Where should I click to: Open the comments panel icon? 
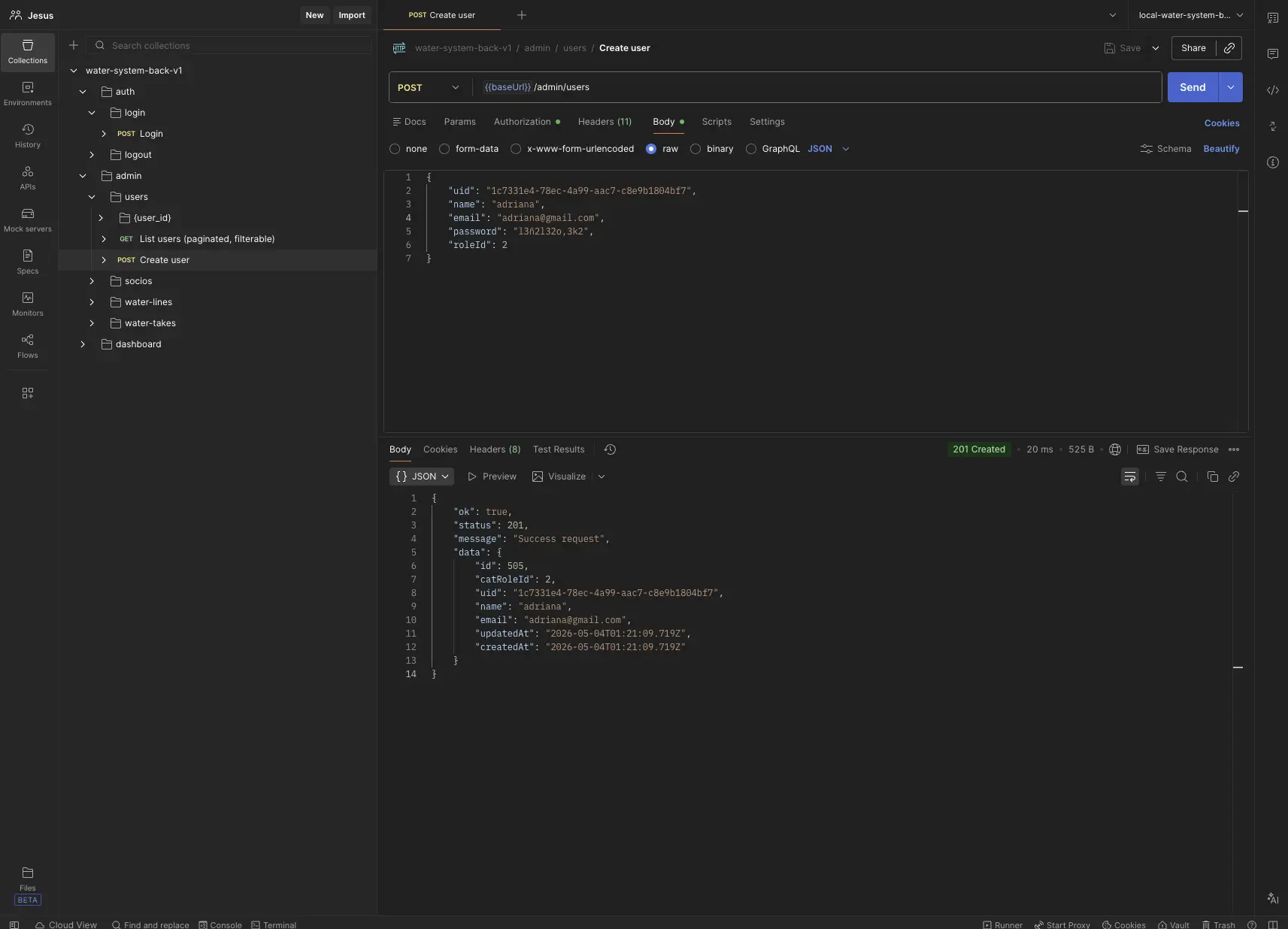coord(1273,54)
